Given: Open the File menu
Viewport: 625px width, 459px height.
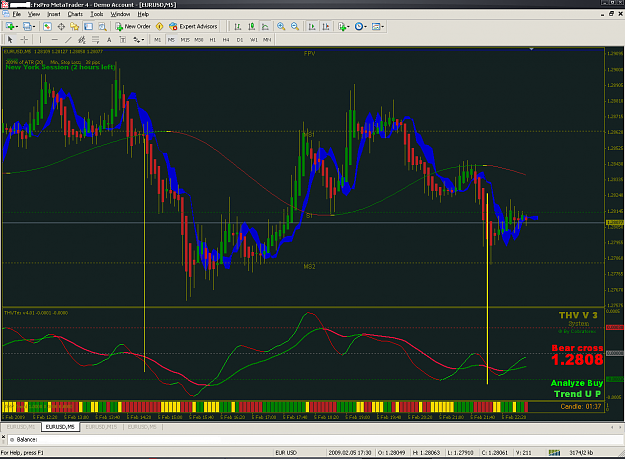Looking at the screenshot, I should pos(16,14).
